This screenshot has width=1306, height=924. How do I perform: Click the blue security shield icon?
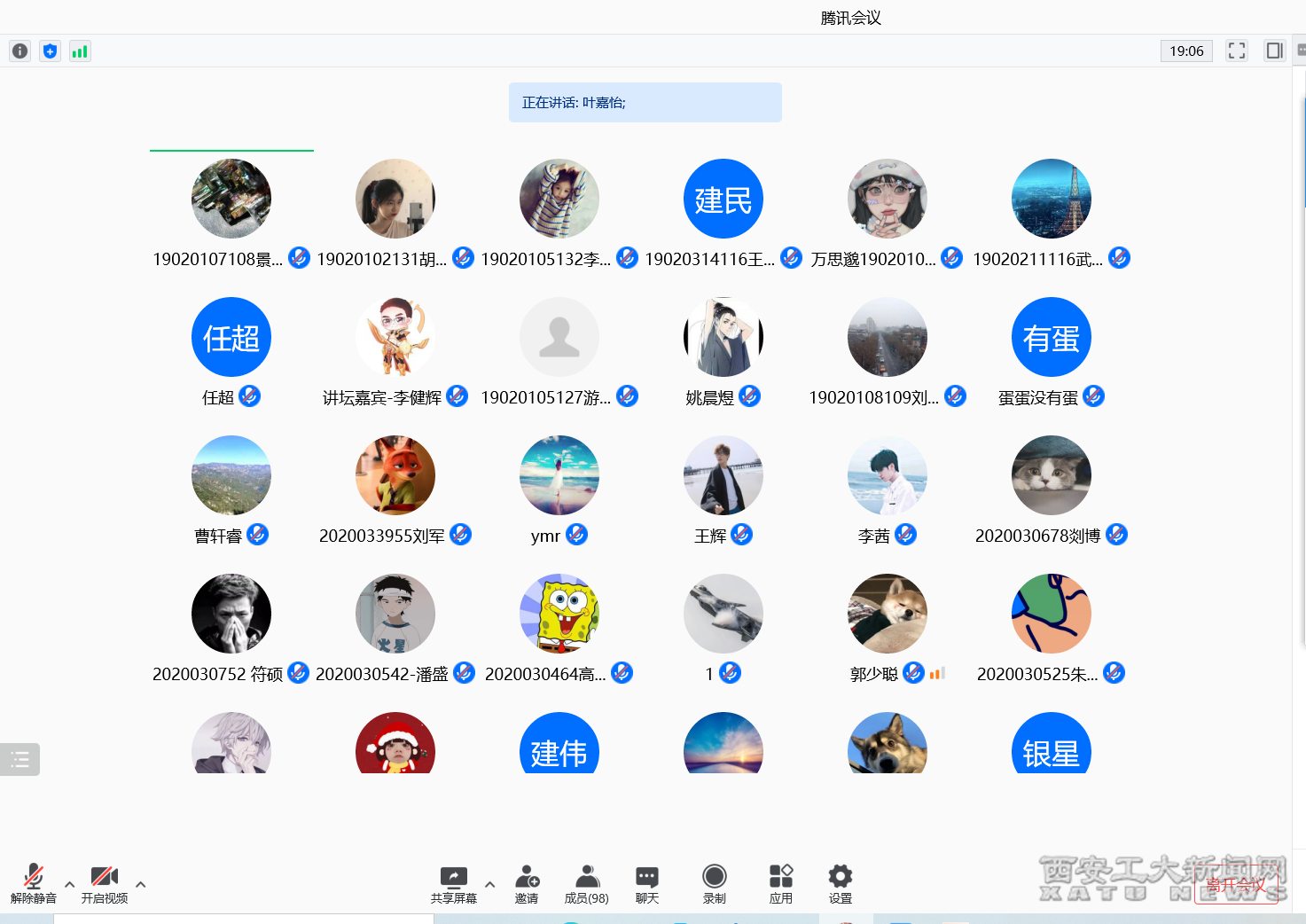pyautogui.click(x=50, y=51)
